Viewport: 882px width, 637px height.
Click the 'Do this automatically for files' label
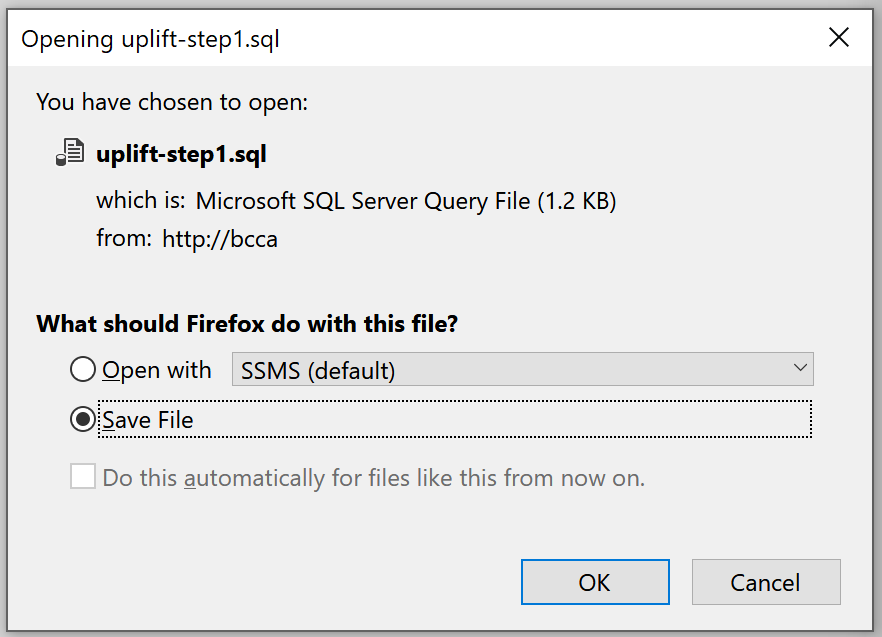click(x=374, y=478)
